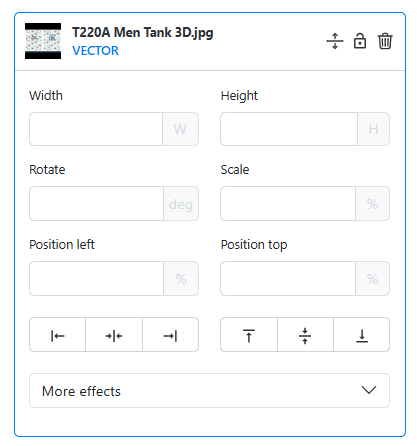The width and height of the screenshot is (417, 446).
Task: Focus the Rotate degrees field
Action: pos(96,203)
